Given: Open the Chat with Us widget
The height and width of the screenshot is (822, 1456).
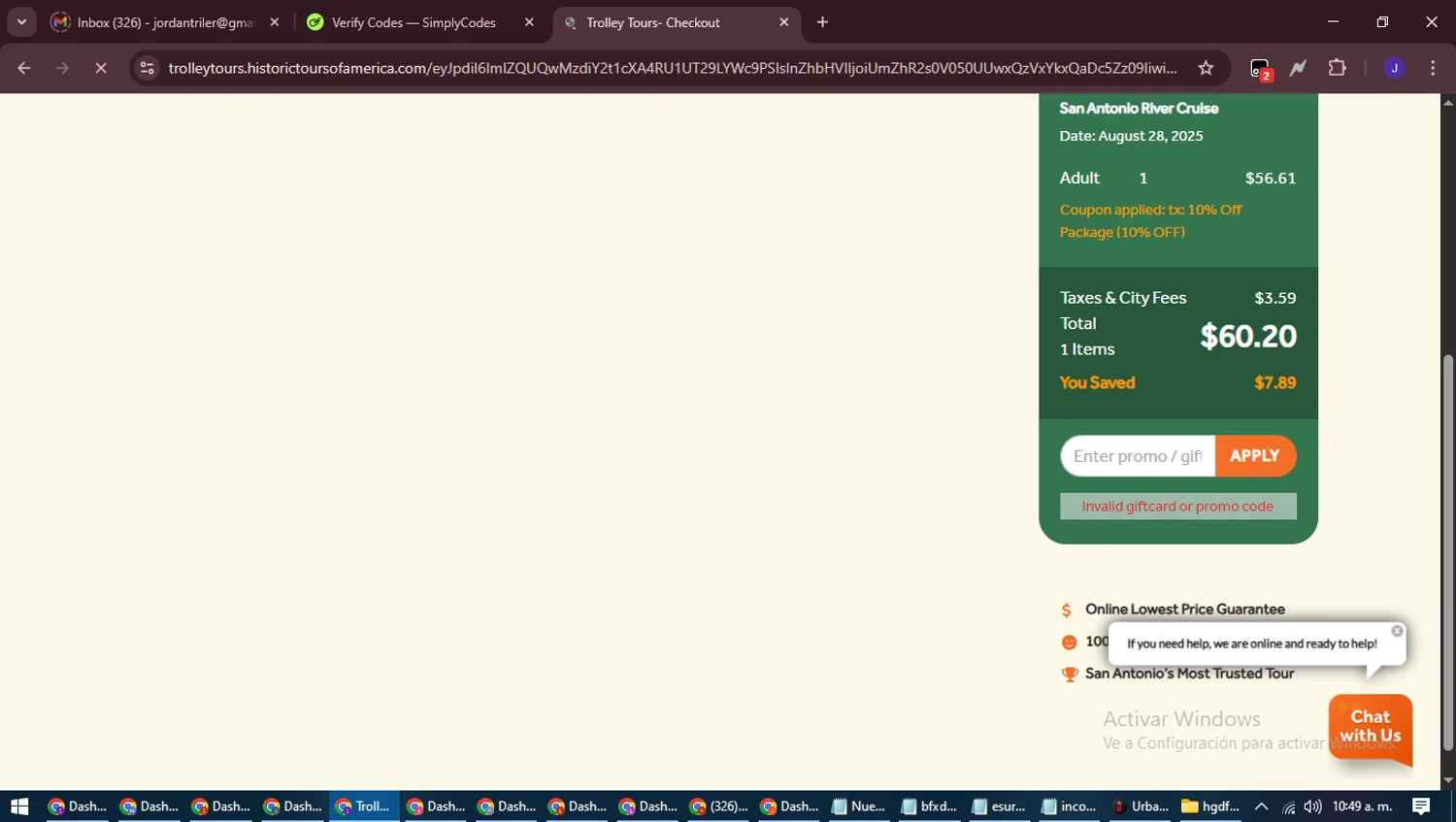Looking at the screenshot, I should 1371,728.
